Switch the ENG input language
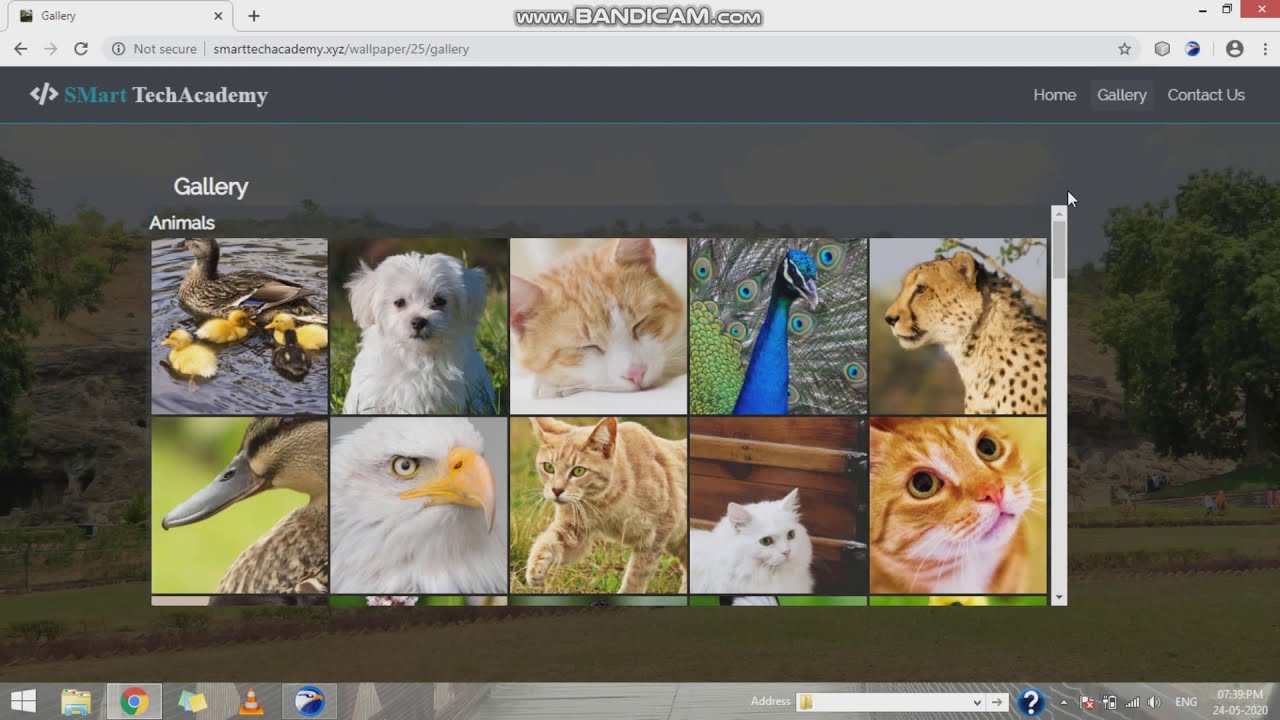 point(1186,702)
